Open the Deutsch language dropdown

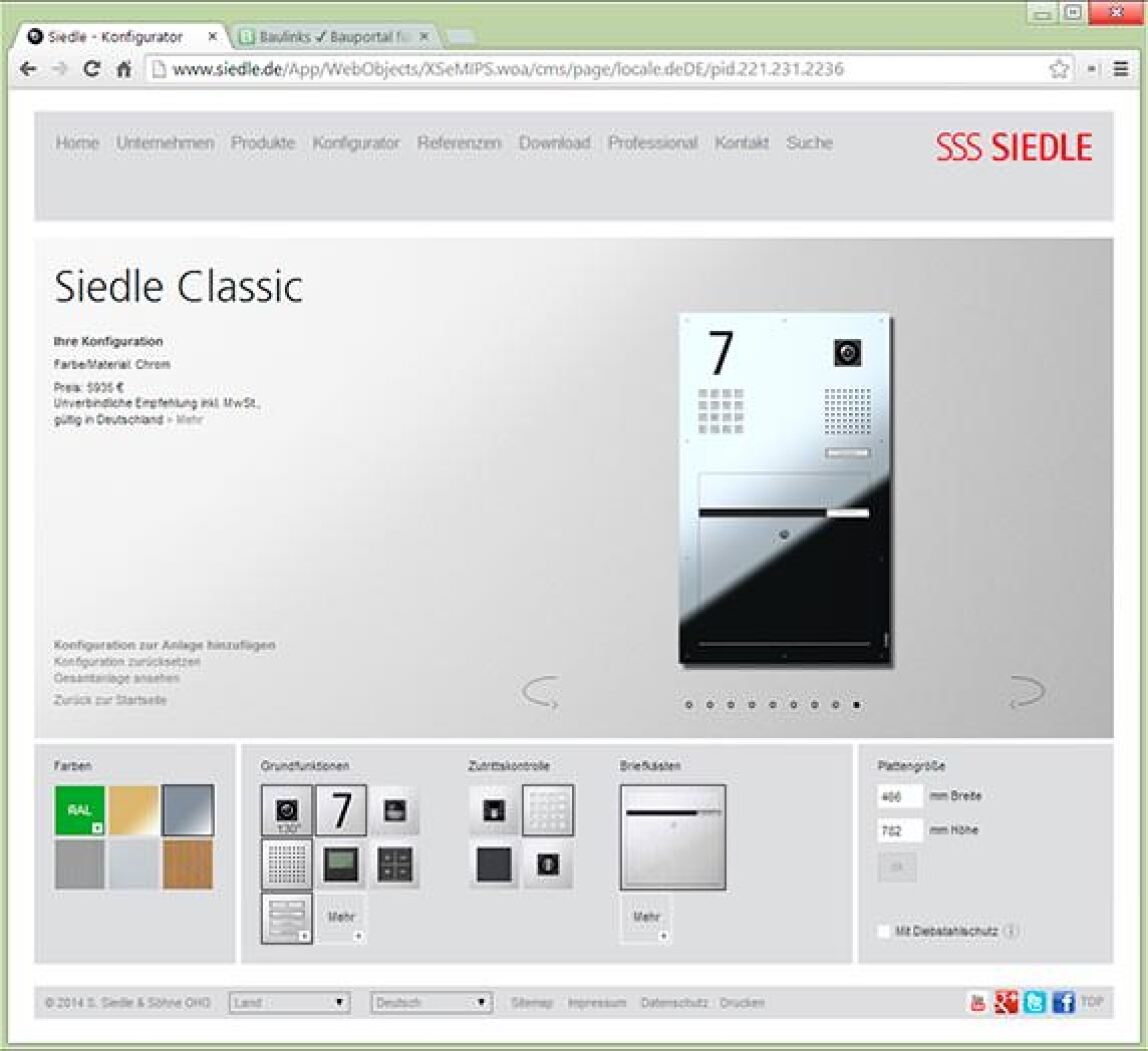click(431, 1002)
